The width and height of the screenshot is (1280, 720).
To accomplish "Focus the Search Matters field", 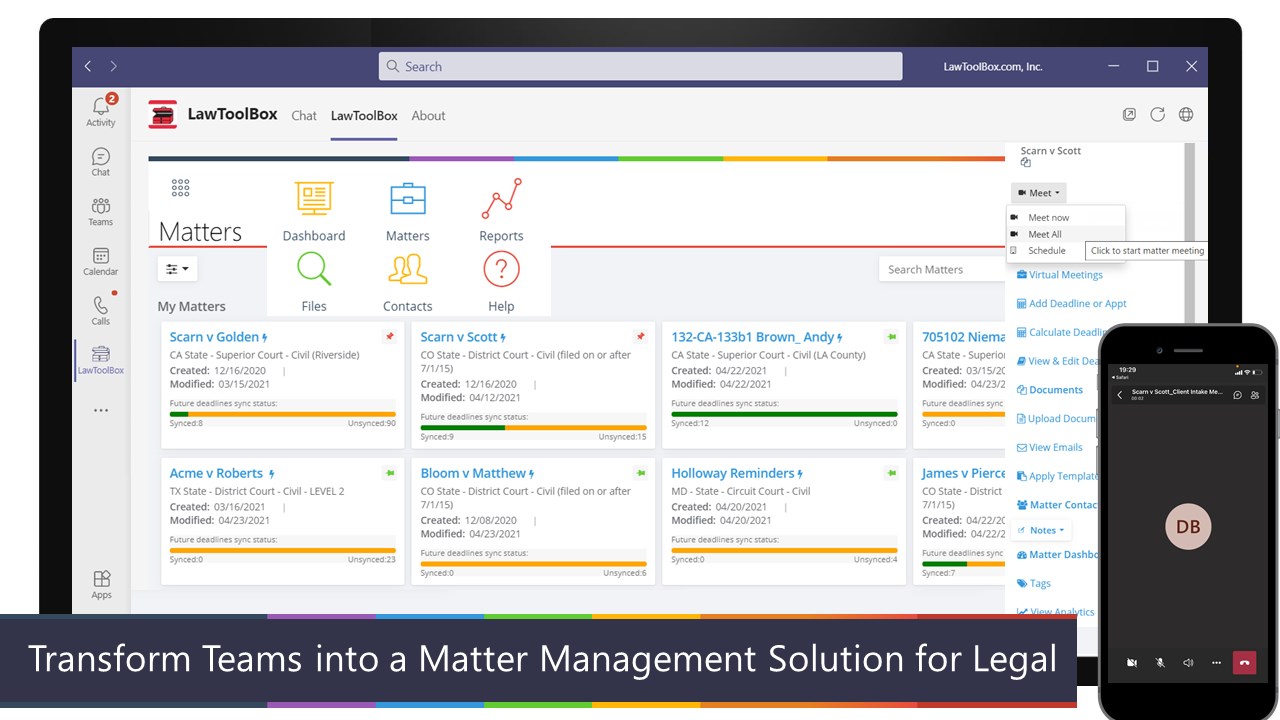I will click(940, 269).
